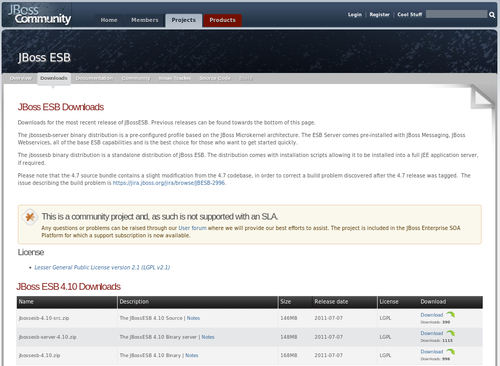Click the JBoss ESB 4.10 Downloads heading
Screen dimensions: 500x366
68,287
